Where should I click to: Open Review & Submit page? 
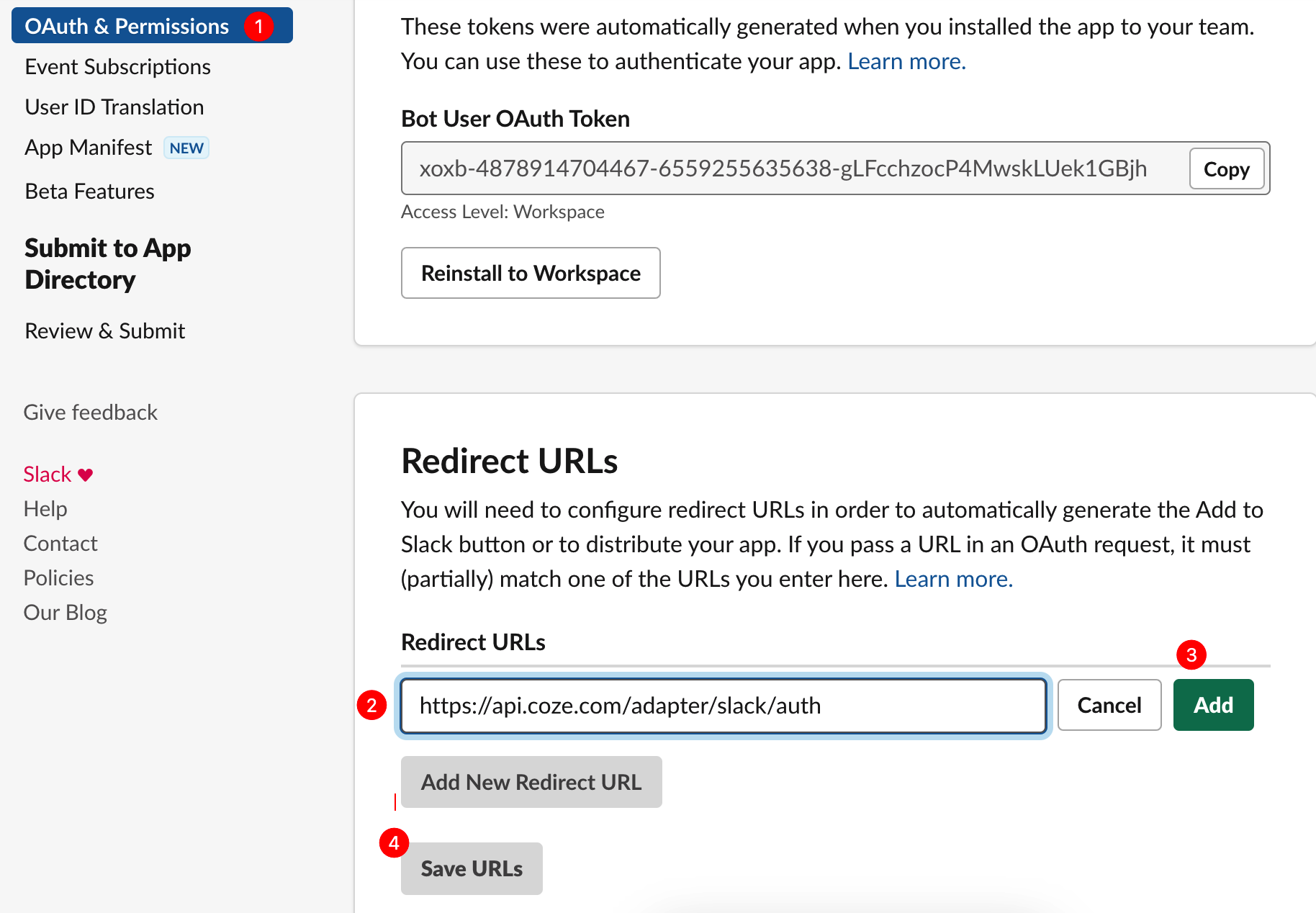[105, 331]
